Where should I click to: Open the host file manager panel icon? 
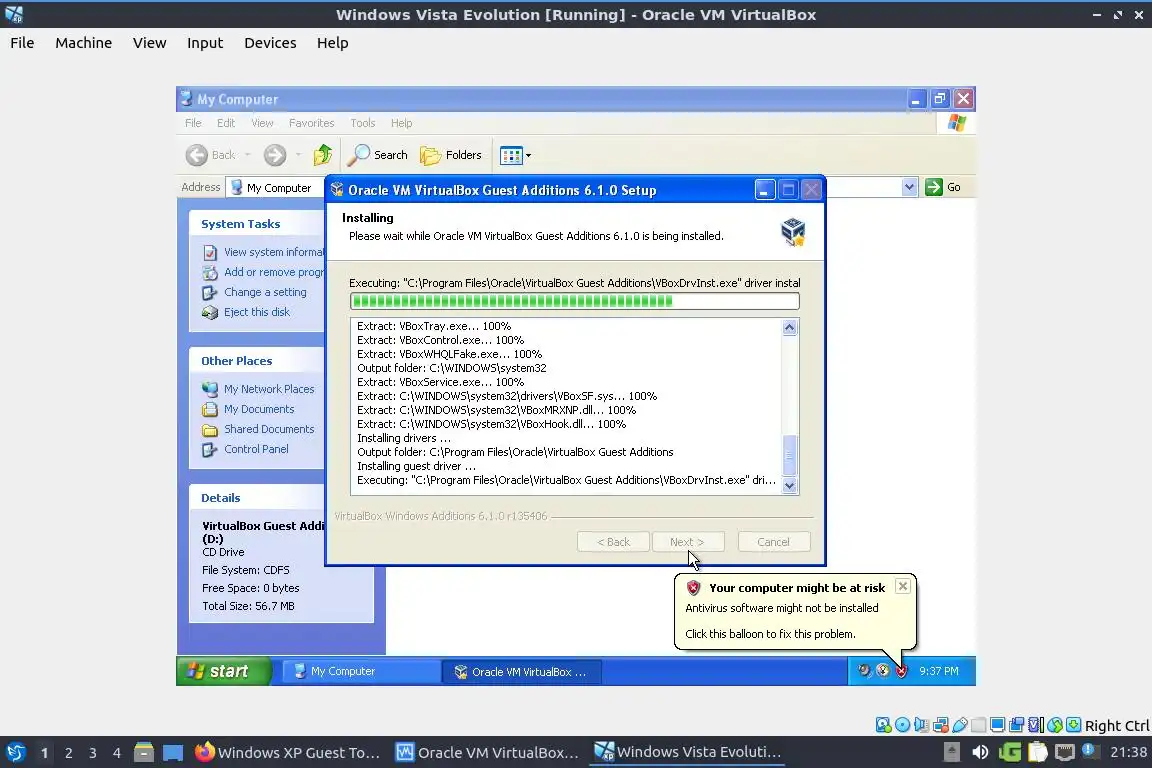pos(144,753)
